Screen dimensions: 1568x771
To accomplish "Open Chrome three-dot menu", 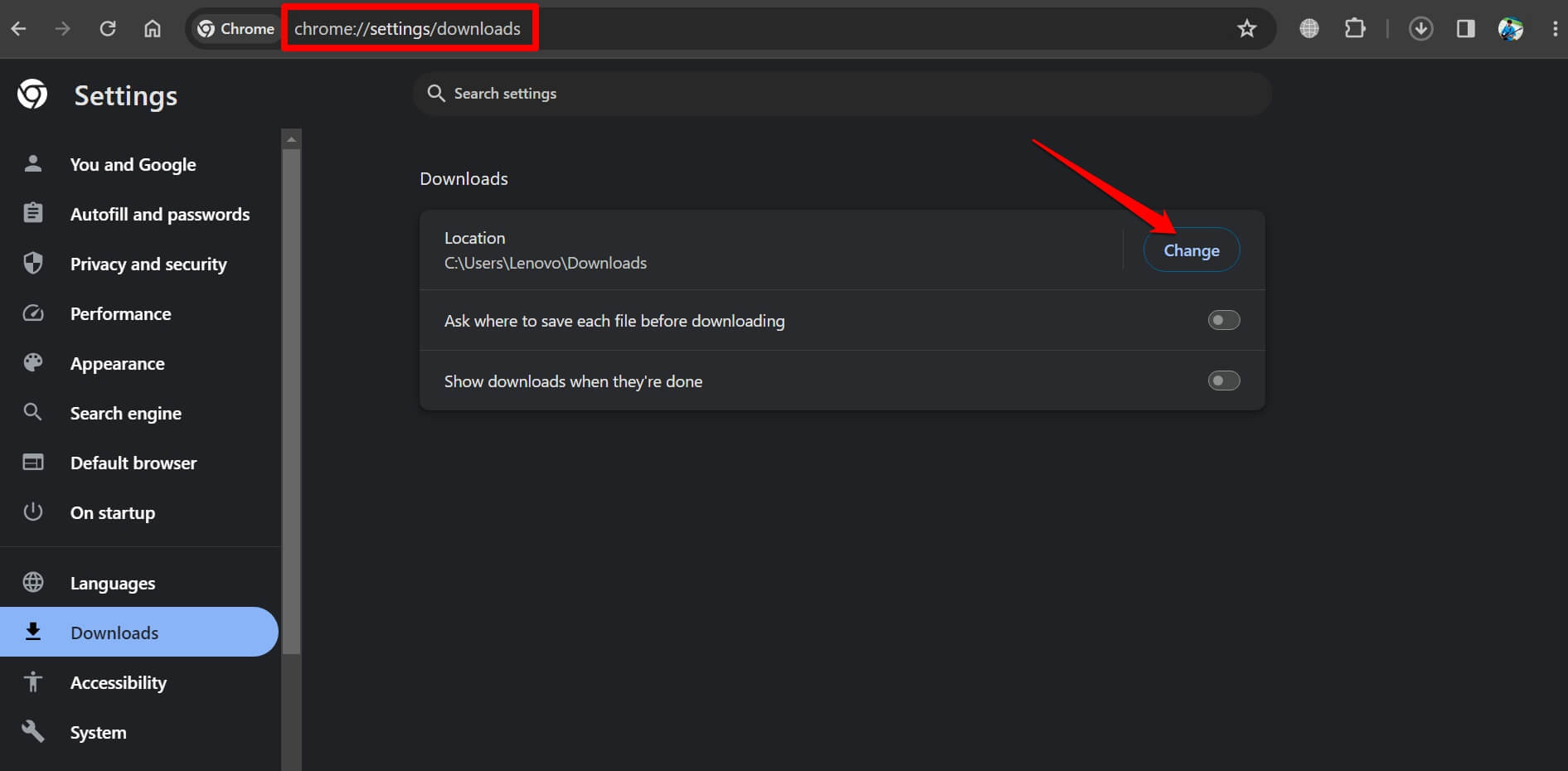I will (x=1554, y=29).
